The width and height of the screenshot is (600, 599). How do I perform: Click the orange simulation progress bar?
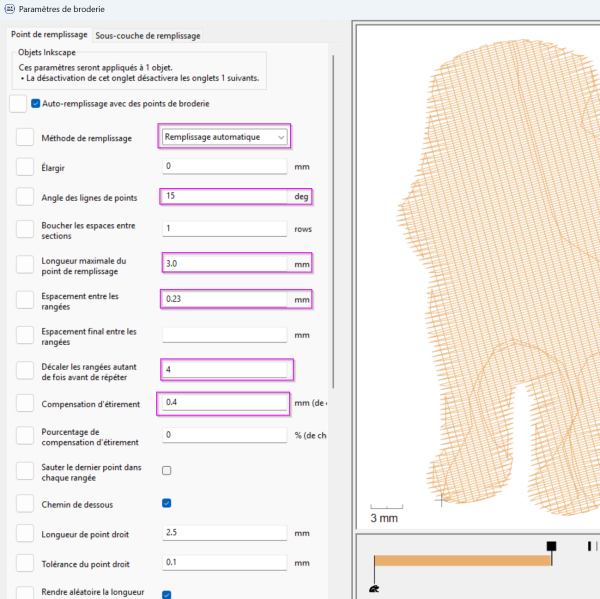463,561
